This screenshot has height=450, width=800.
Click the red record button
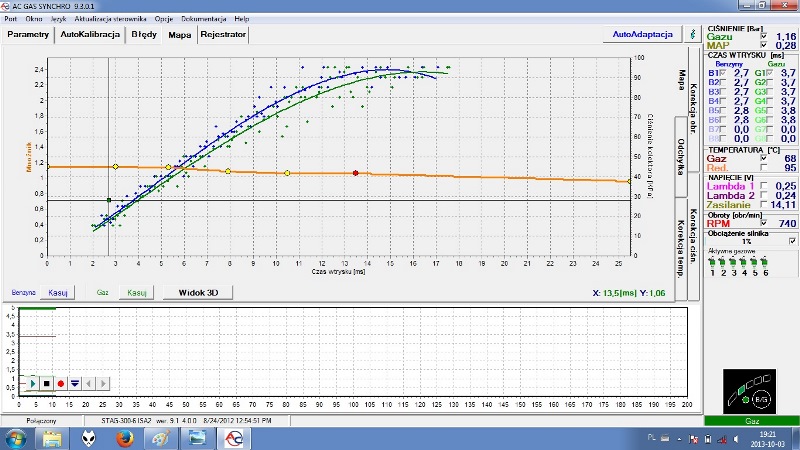click(61, 383)
